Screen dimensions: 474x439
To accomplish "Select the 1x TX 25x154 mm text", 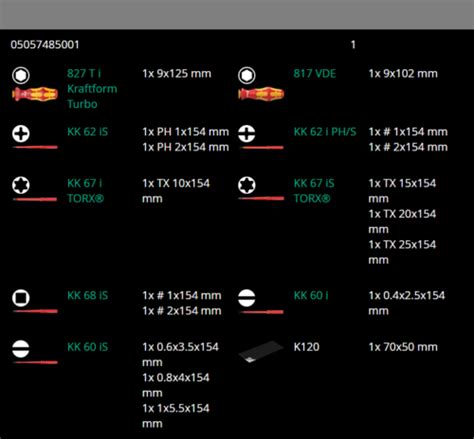I will coord(402,252).
